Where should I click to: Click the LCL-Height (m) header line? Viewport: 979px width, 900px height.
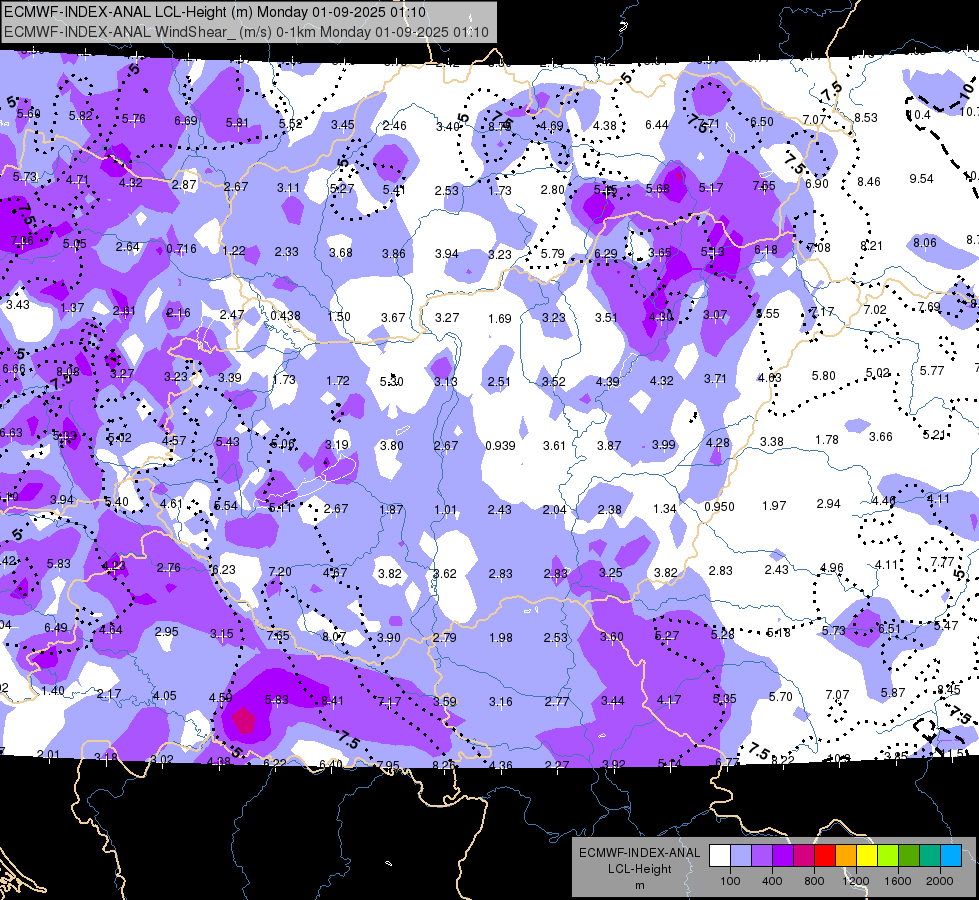(x=215, y=12)
